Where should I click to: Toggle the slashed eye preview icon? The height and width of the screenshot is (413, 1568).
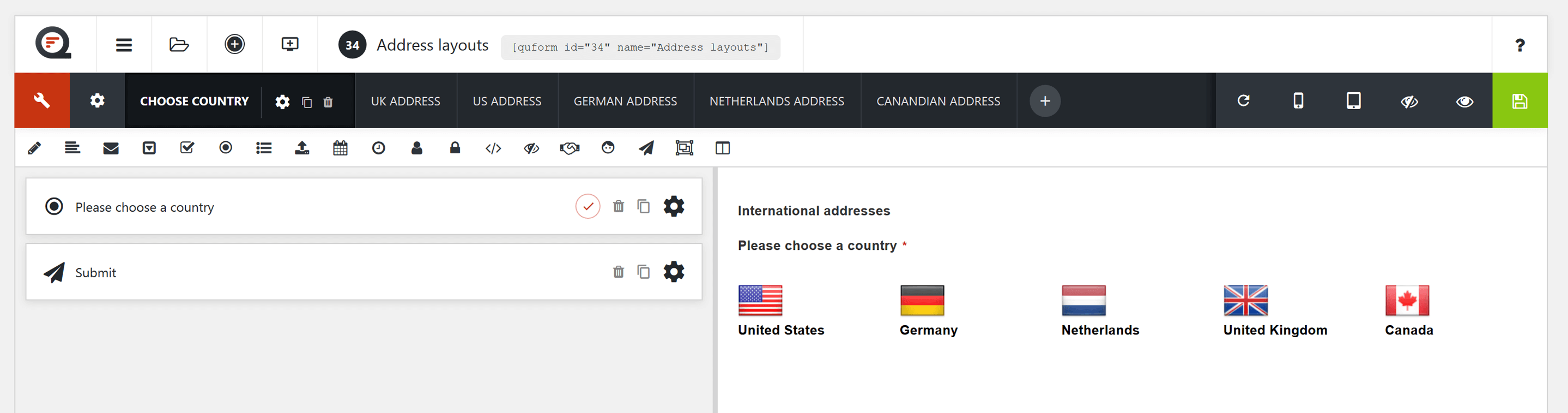1409,101
